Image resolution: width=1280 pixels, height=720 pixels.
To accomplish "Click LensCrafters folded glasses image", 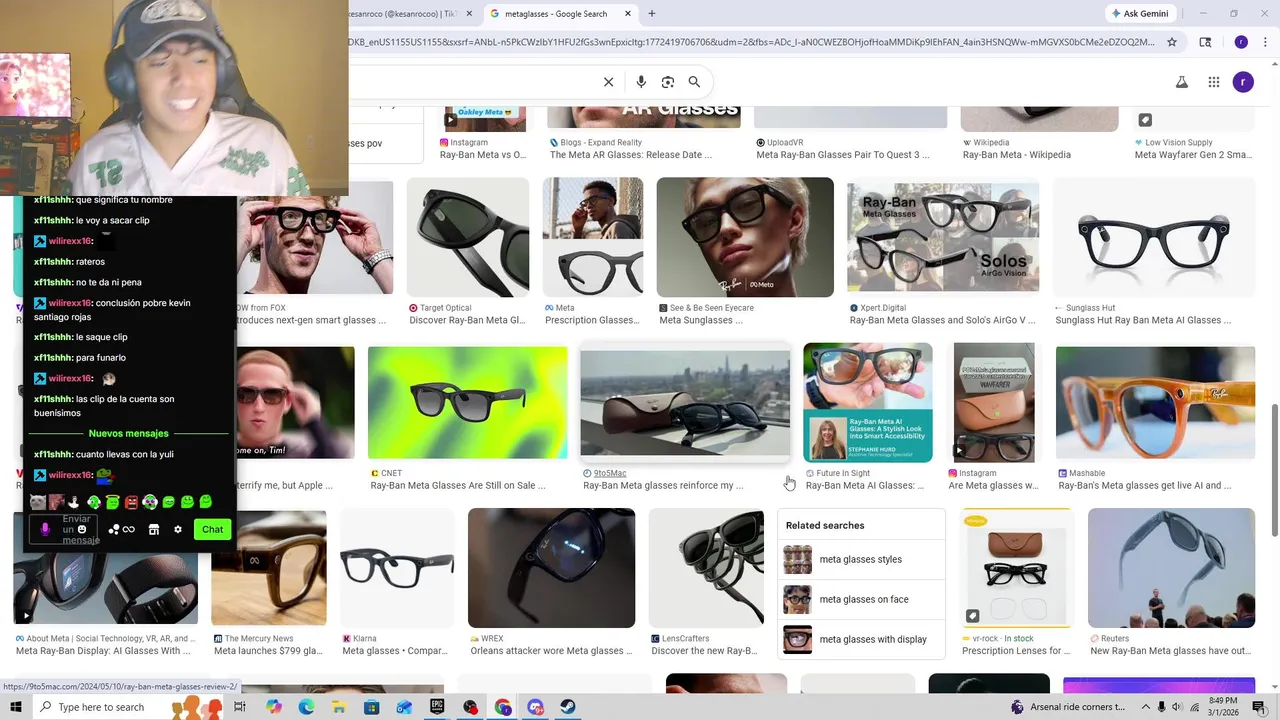I will pyautogui.click(x=707, y=568).
